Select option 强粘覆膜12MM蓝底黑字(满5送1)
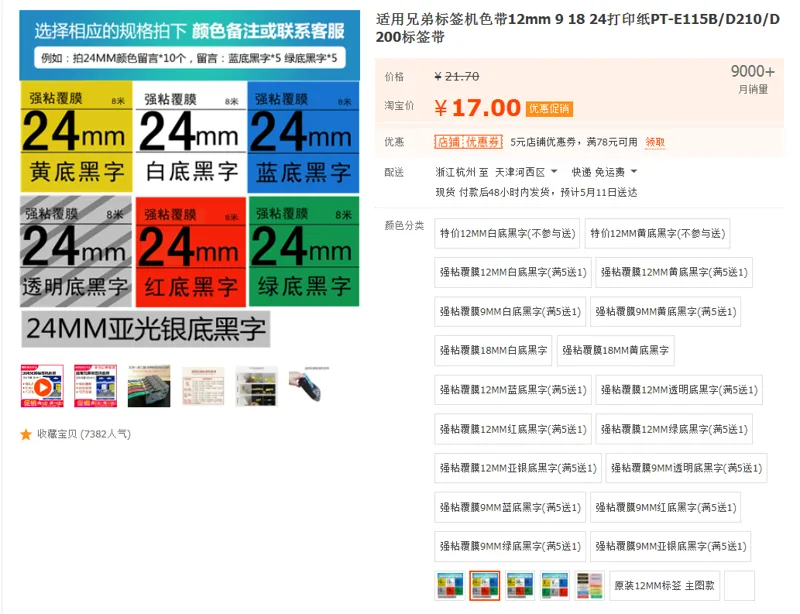Image resolution: width=800 pixels, height=614 pixels. tap(513, 390)
